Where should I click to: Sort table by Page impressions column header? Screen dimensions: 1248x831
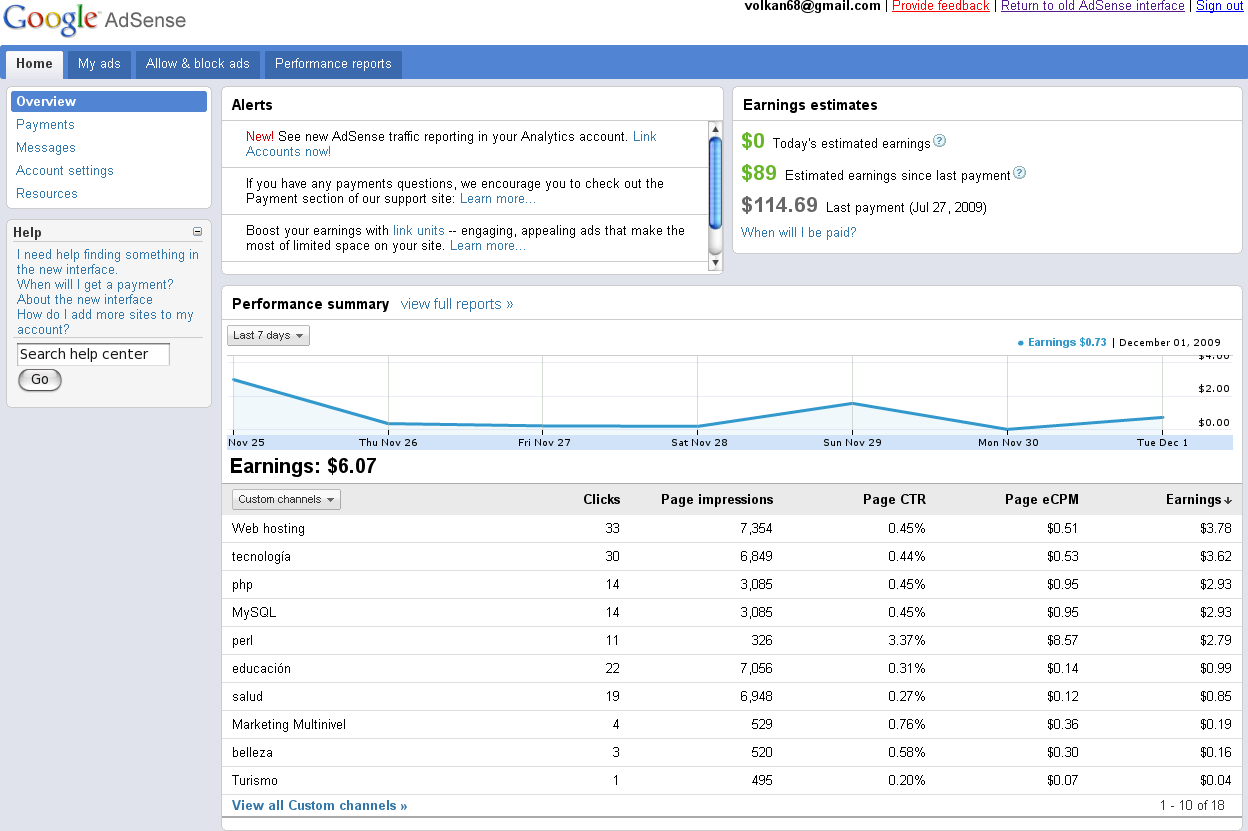pos(717,499)
